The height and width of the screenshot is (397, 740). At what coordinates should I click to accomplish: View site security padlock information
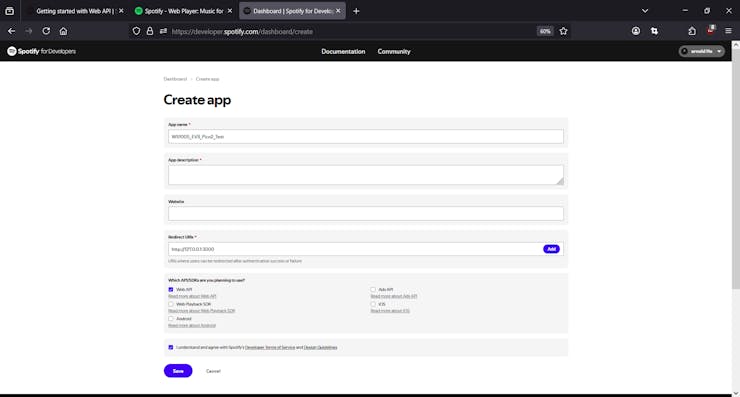pyautogui.click(x=150, y=31)
